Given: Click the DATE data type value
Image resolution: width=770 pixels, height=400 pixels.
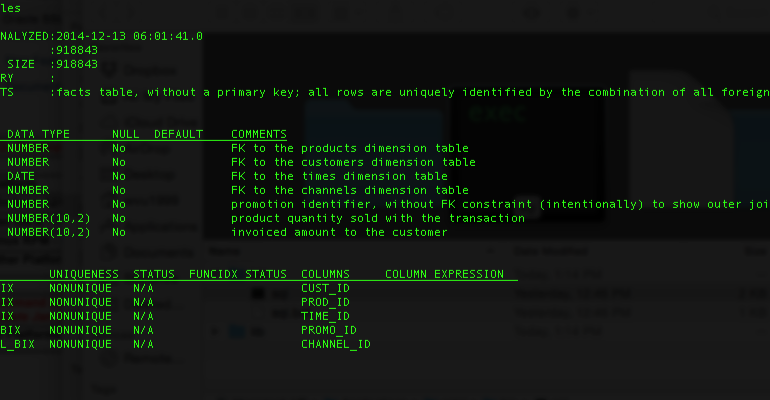Looking at the screenshot, I should coord(21,176).
